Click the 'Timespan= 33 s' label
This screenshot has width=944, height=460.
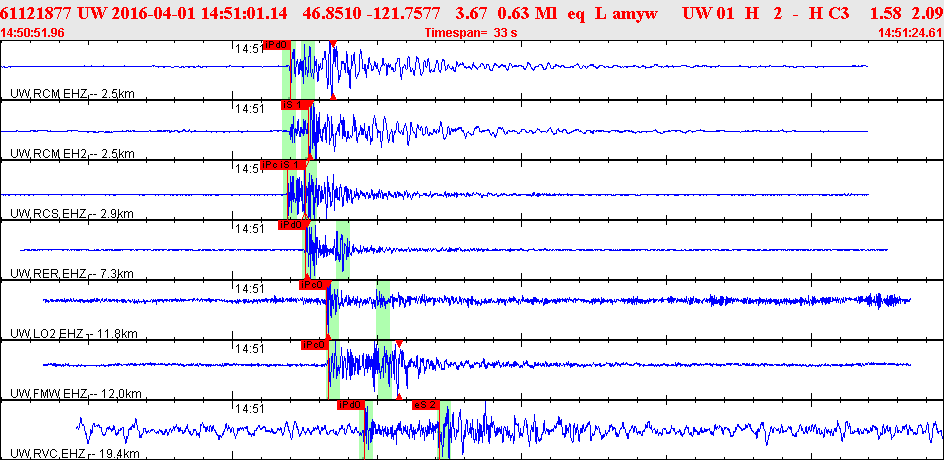(471, 33)
